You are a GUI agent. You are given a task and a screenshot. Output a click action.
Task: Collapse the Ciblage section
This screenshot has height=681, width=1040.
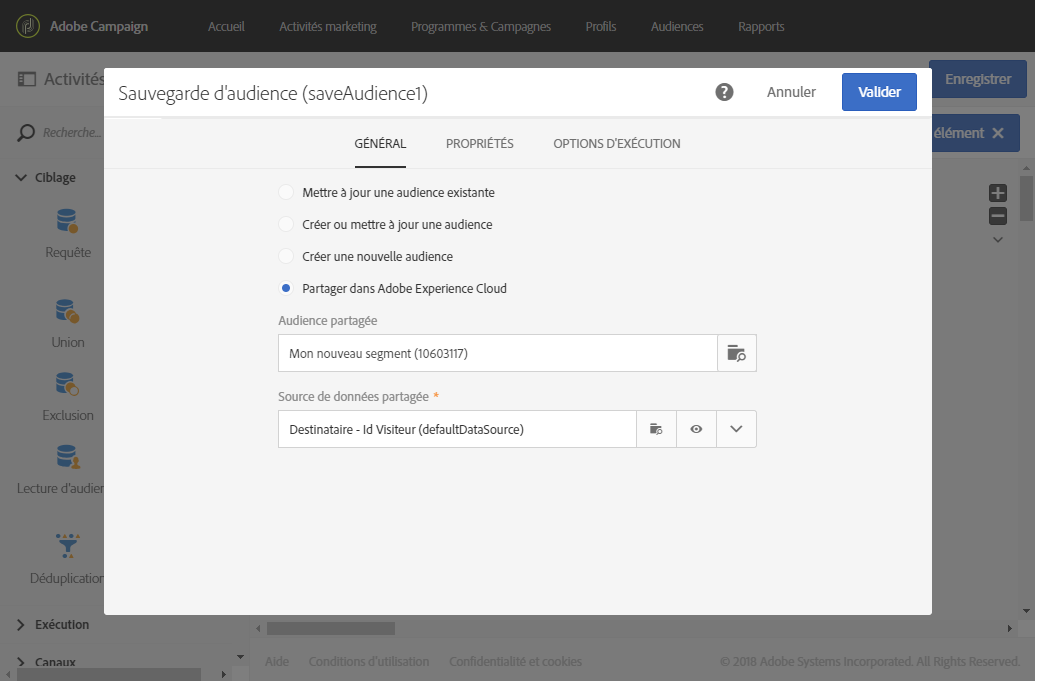click(21, 178)
